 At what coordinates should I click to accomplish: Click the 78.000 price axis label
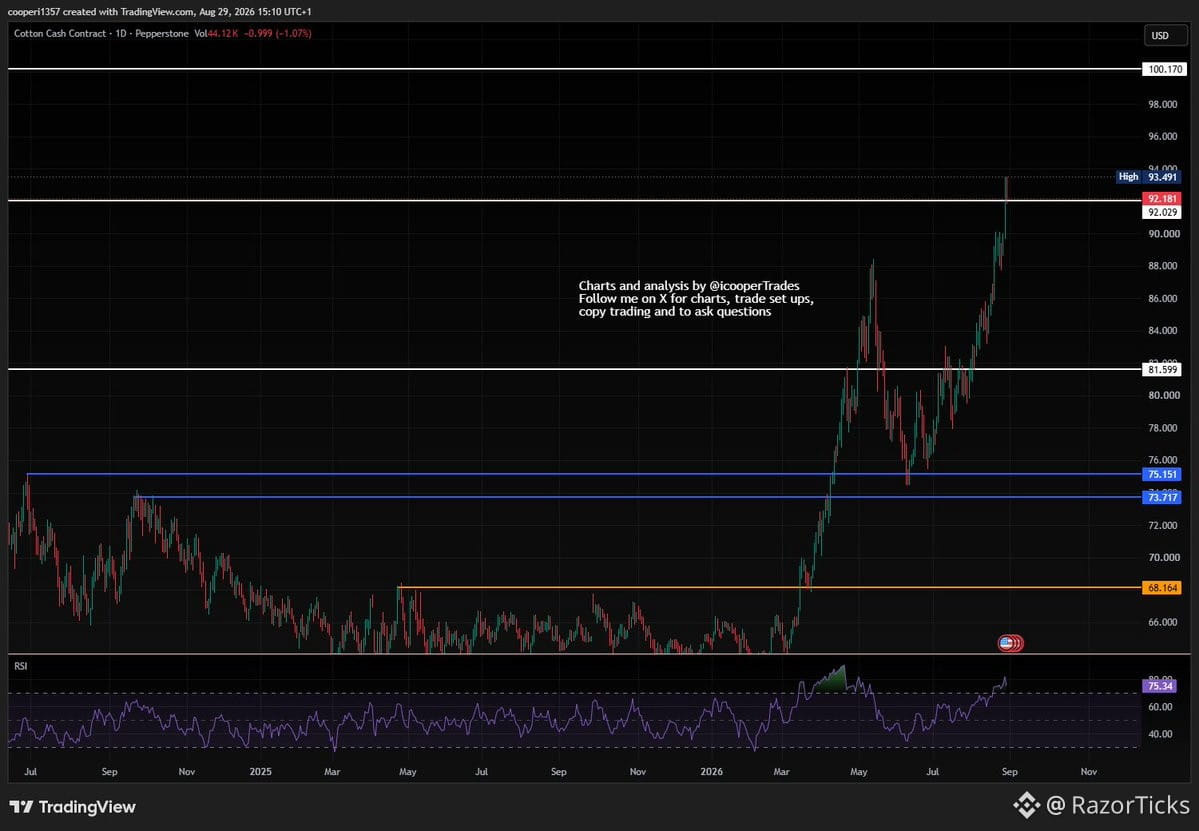1163,427
